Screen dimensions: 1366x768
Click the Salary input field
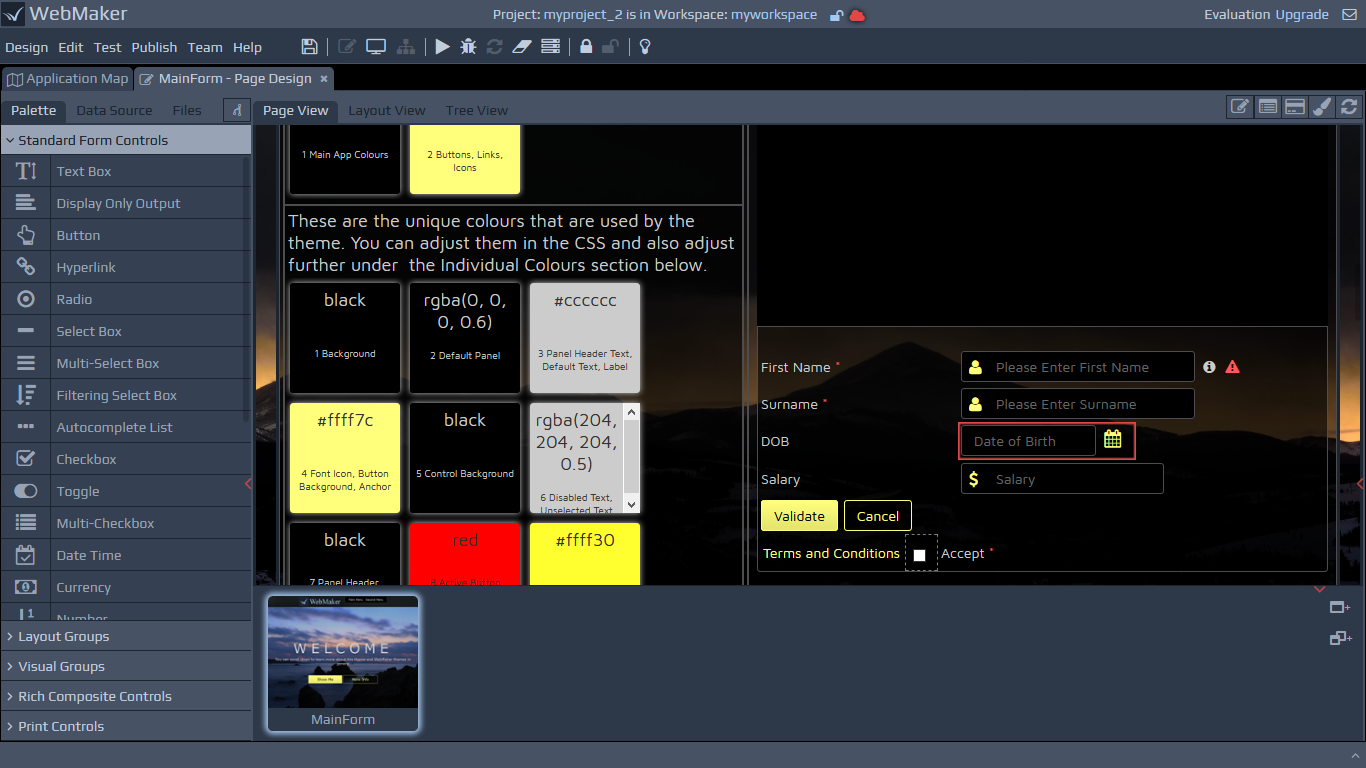(x=1062, y=479)
